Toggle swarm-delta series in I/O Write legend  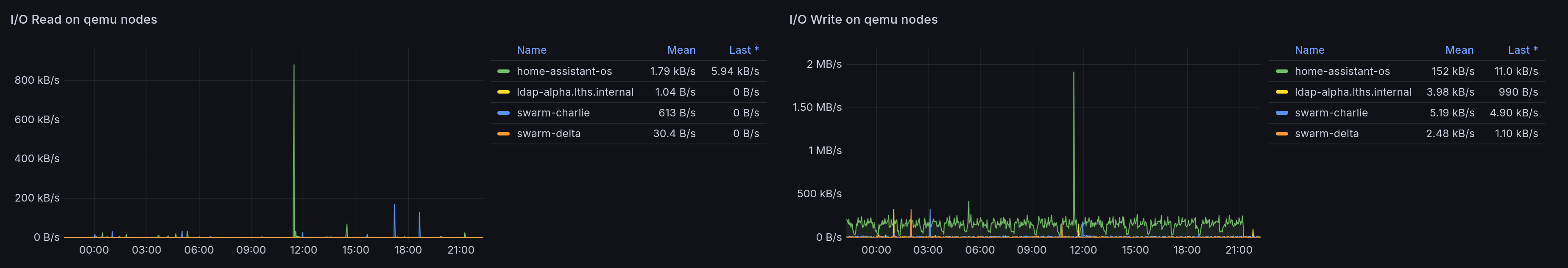(x=1326, y=133)
